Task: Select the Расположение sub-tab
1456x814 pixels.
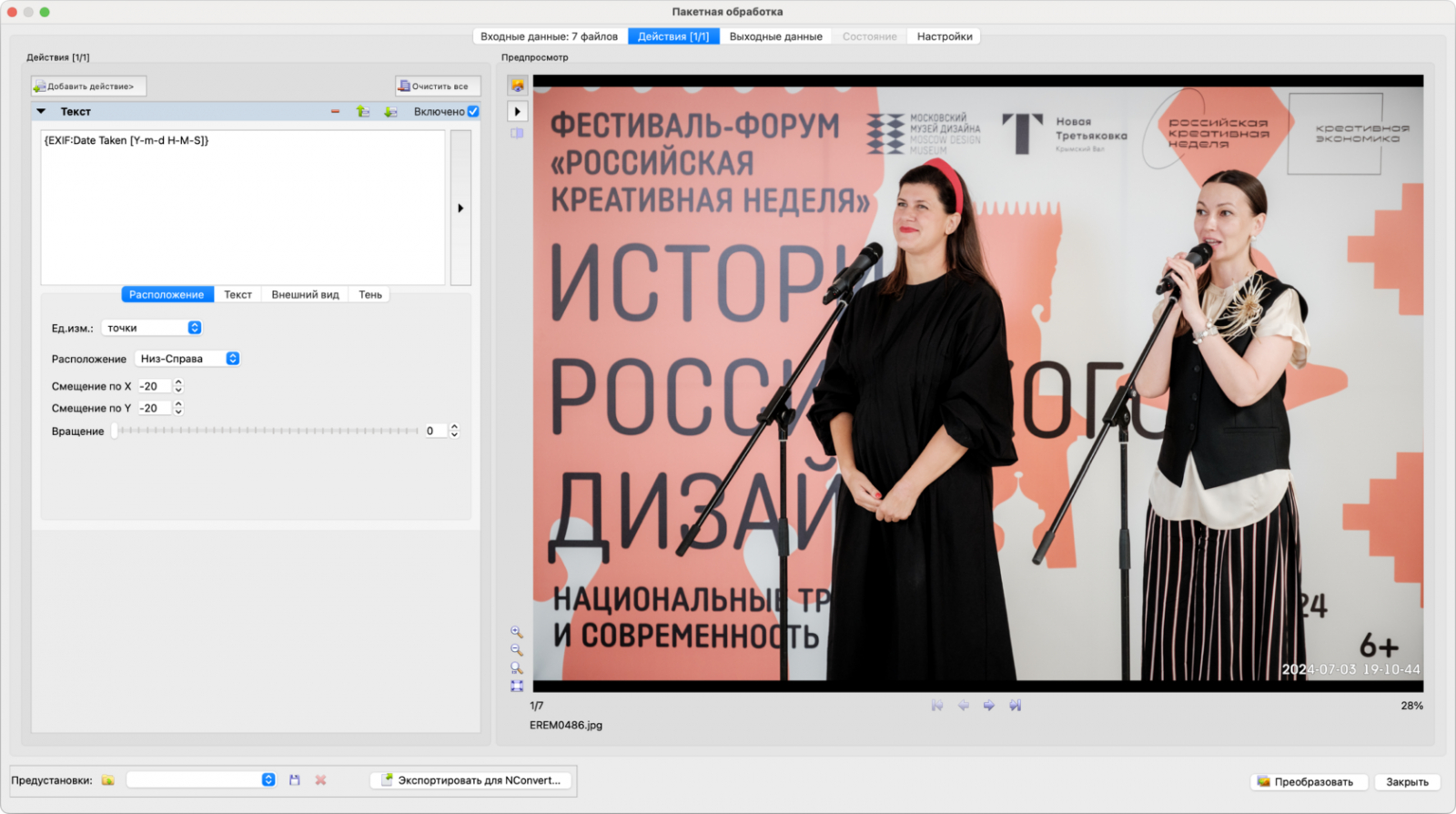Action: (167, 295)
